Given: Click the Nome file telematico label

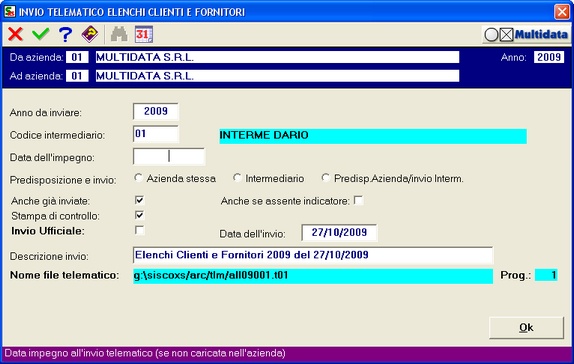Looking at the screenshot, I should tap(64, 275).
